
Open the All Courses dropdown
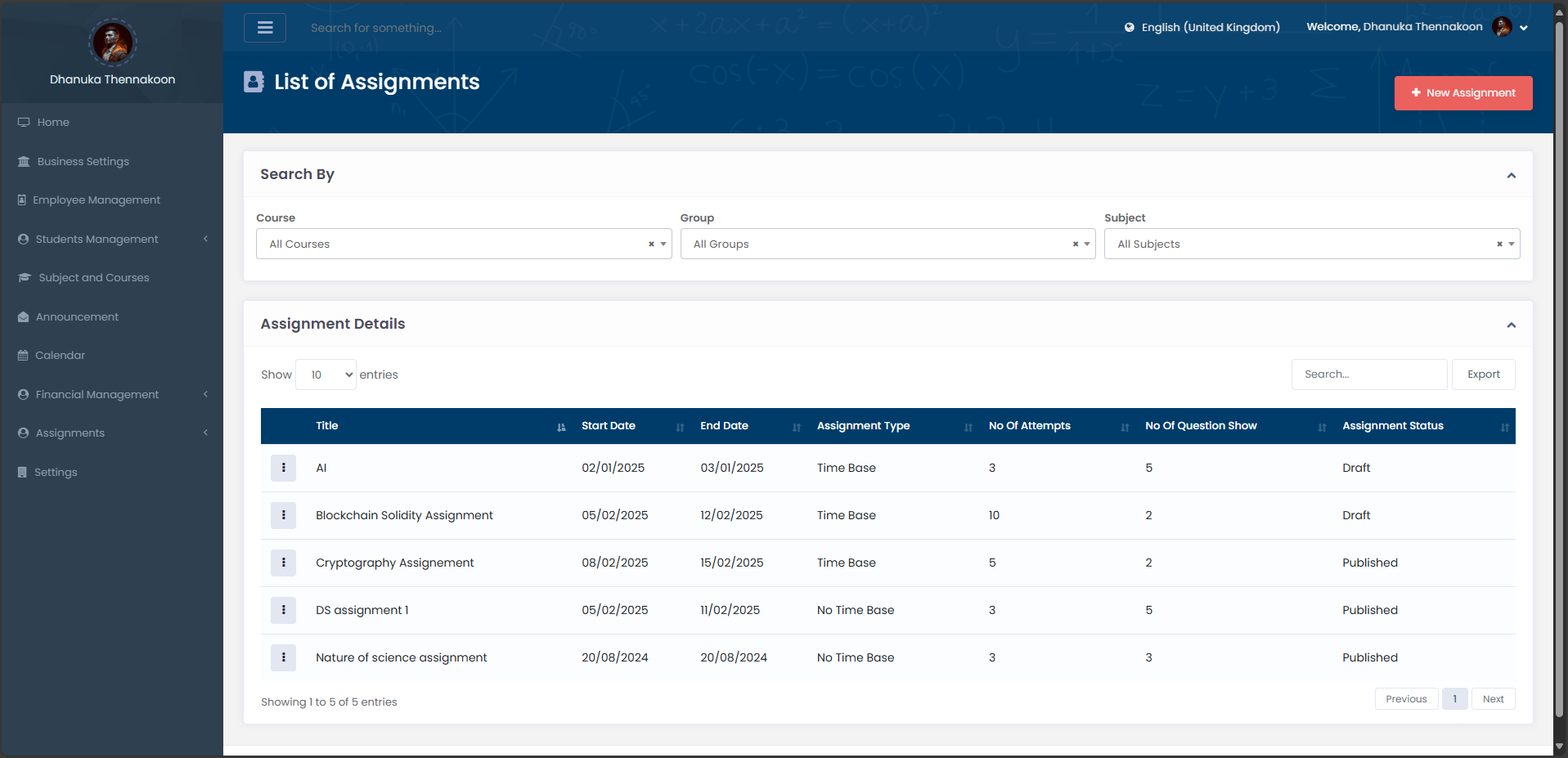[464, 244]
